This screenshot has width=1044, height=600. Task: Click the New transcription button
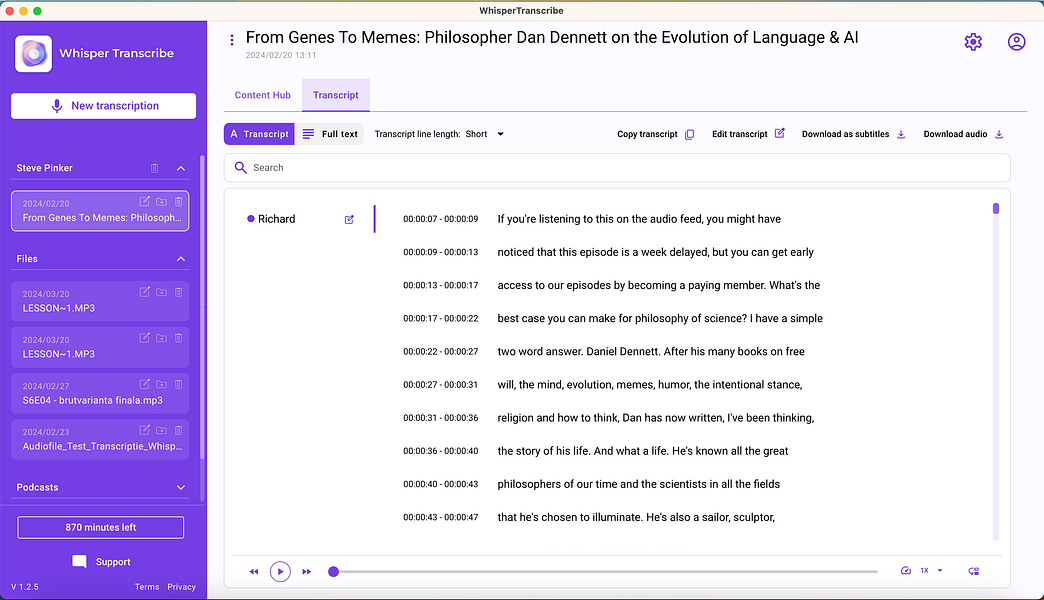[103, 105]
